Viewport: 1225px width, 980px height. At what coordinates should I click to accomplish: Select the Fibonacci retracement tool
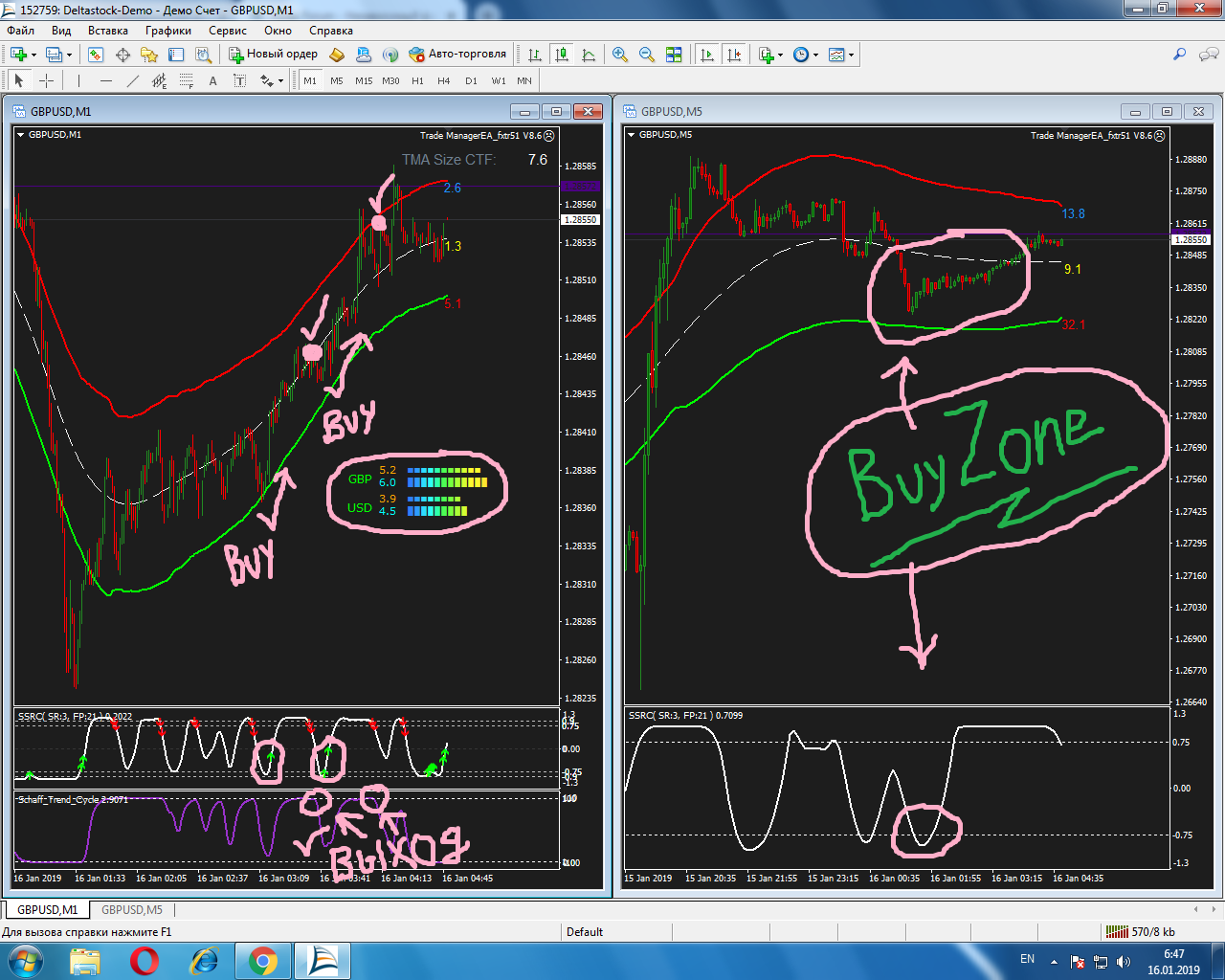coord(186,80)
